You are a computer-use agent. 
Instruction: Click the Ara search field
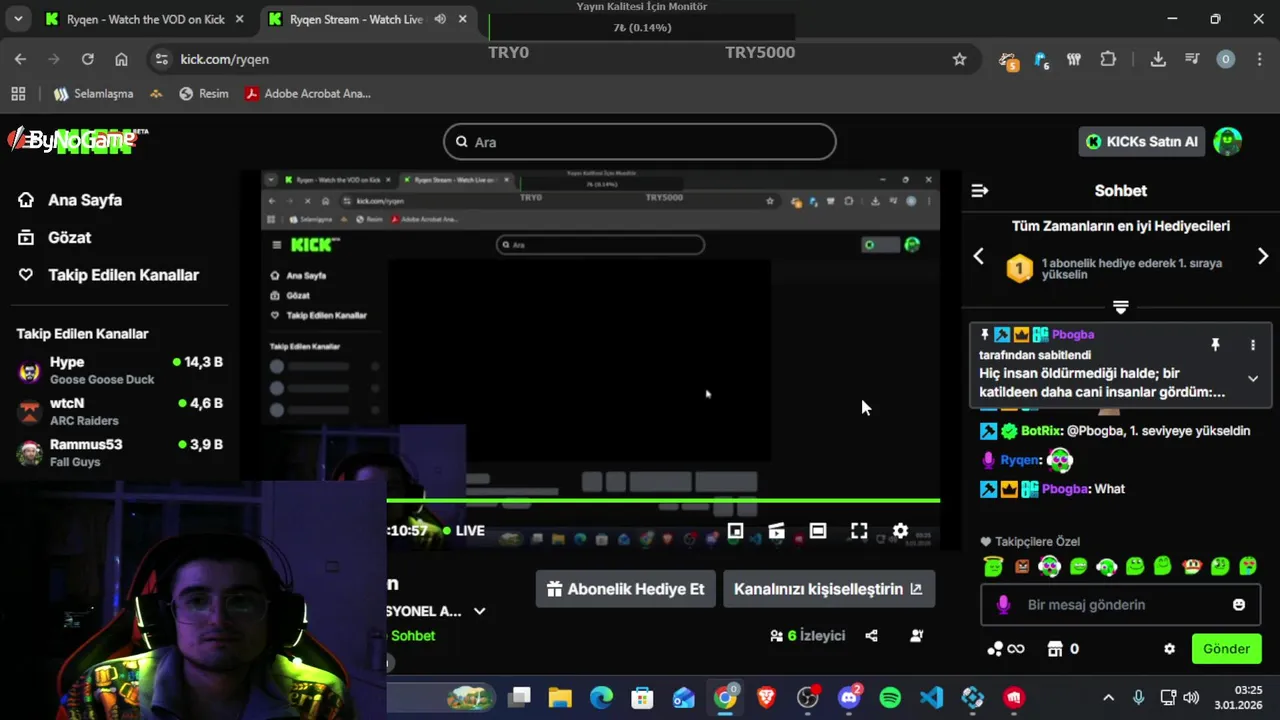[640, 142]
